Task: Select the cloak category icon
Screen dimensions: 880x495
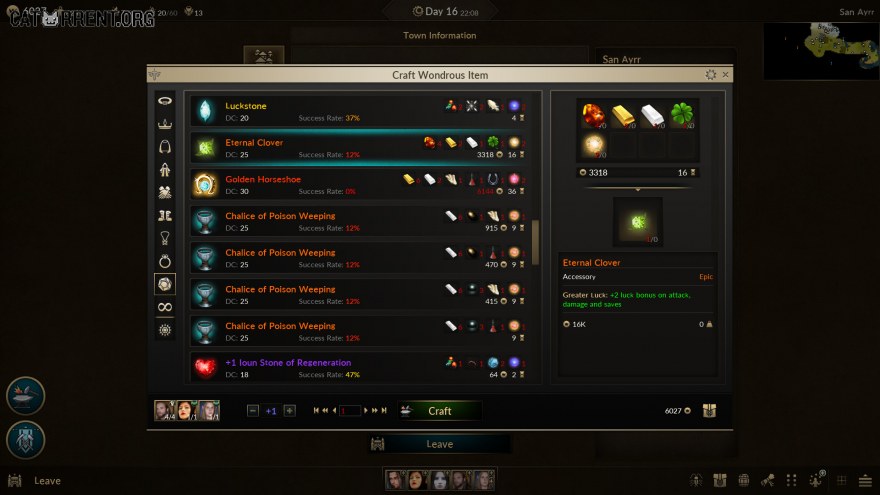Action: coord(164,146)
